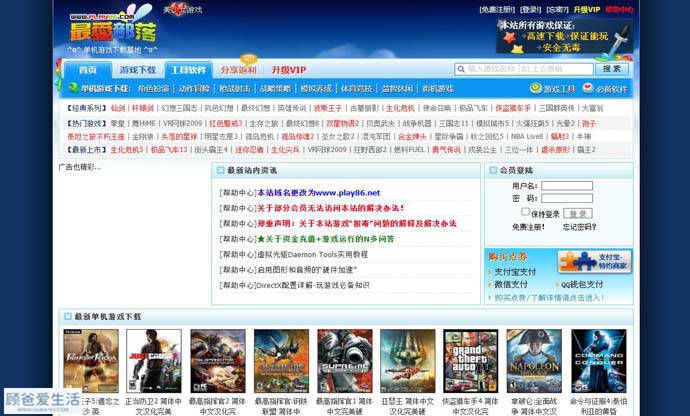Click the 本站所有游戏保证 banner
Viewport: 690px width, 416px height.
pyautogui.click(x=565, y=36)
